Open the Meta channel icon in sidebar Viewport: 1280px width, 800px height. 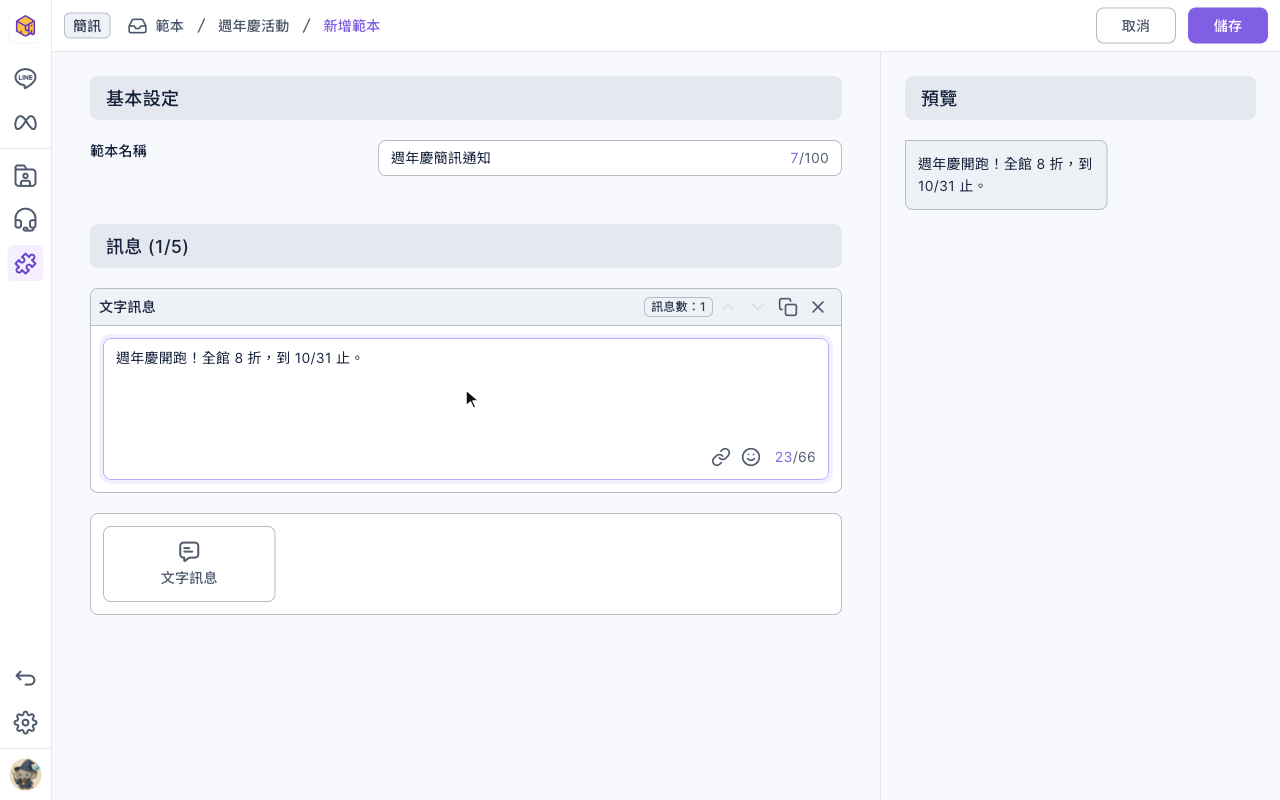click(25, 123)
